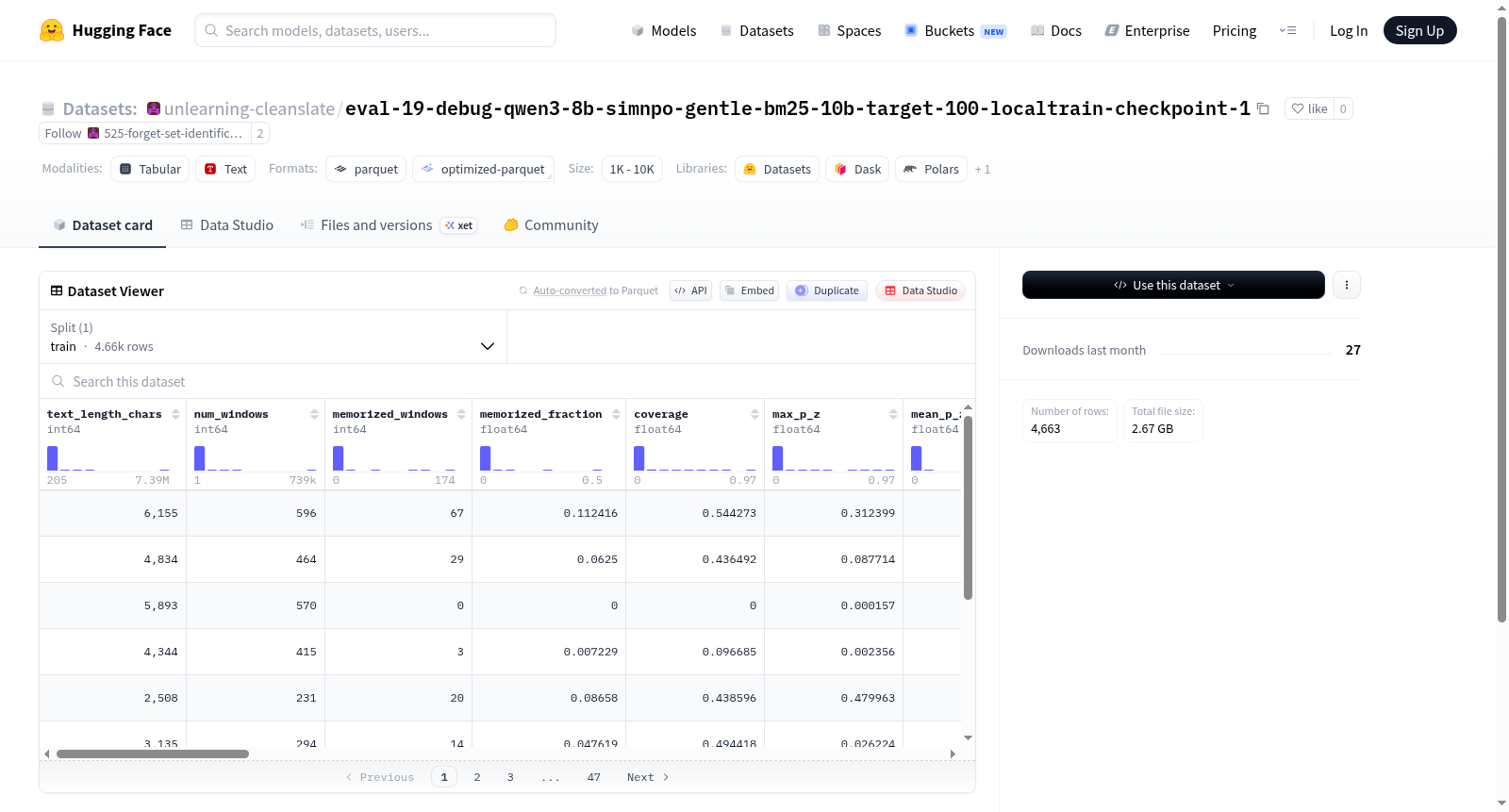Sort the coverage column
Image resolution: width=1509 pixels, height=812 pixels.
click(x=754, y=414)
